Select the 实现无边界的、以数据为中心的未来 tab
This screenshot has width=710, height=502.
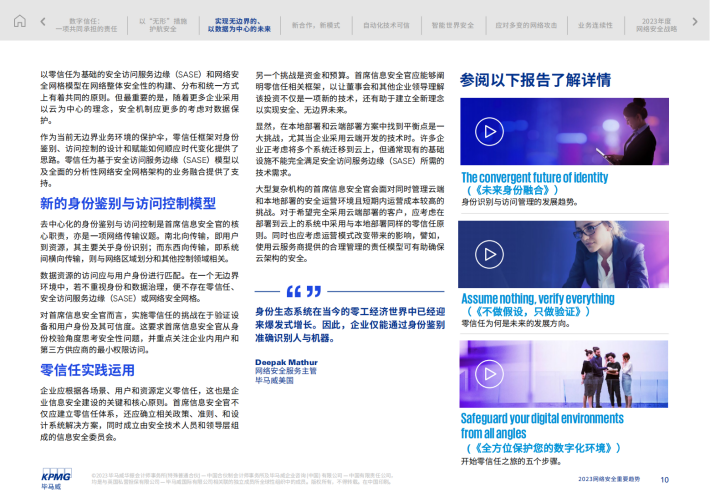[242, 24]
